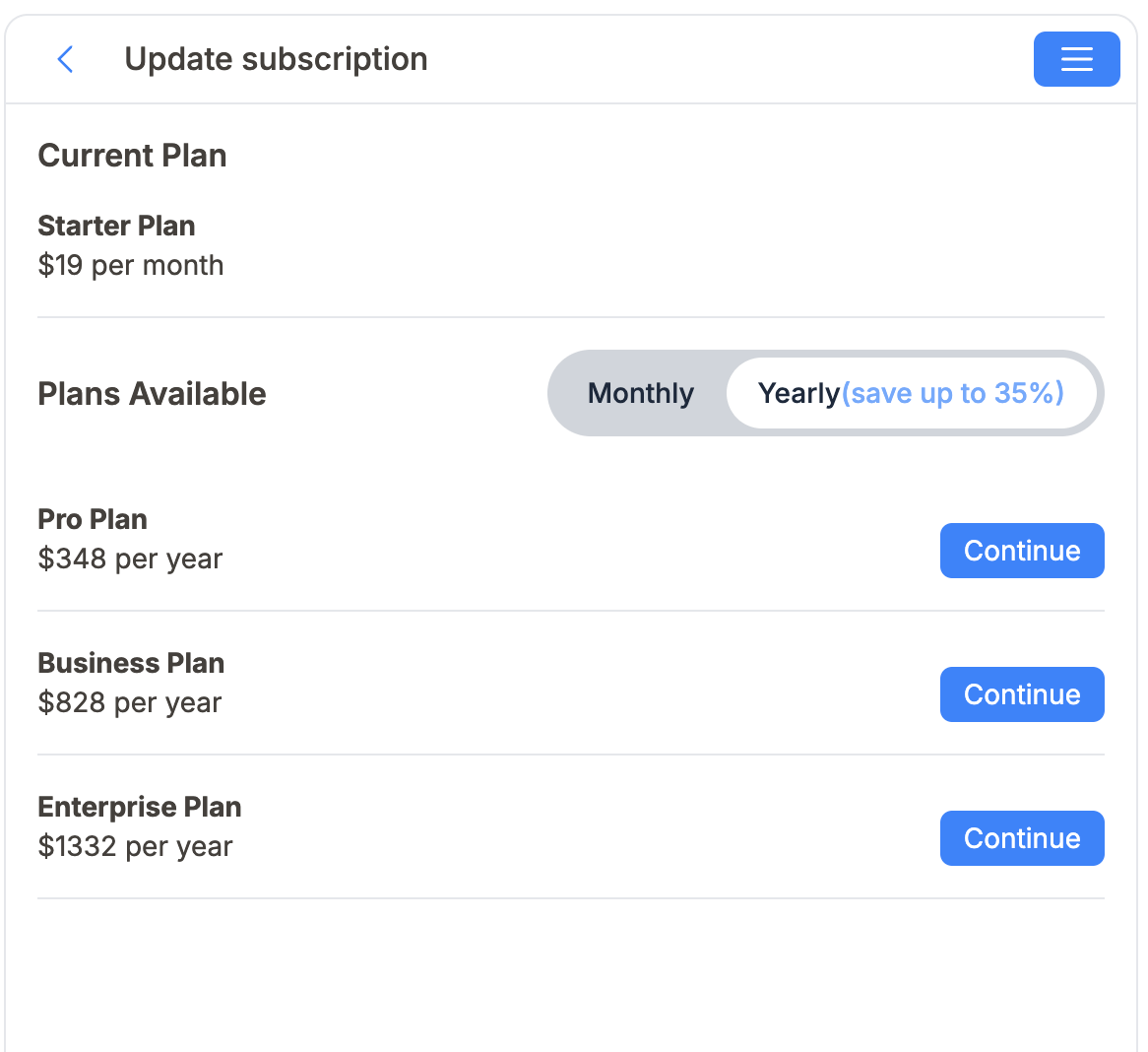1148x1052 pixels.
Task: Click the '$19 per month' price text
Action: pyautogui.click(x=131, y=265)
